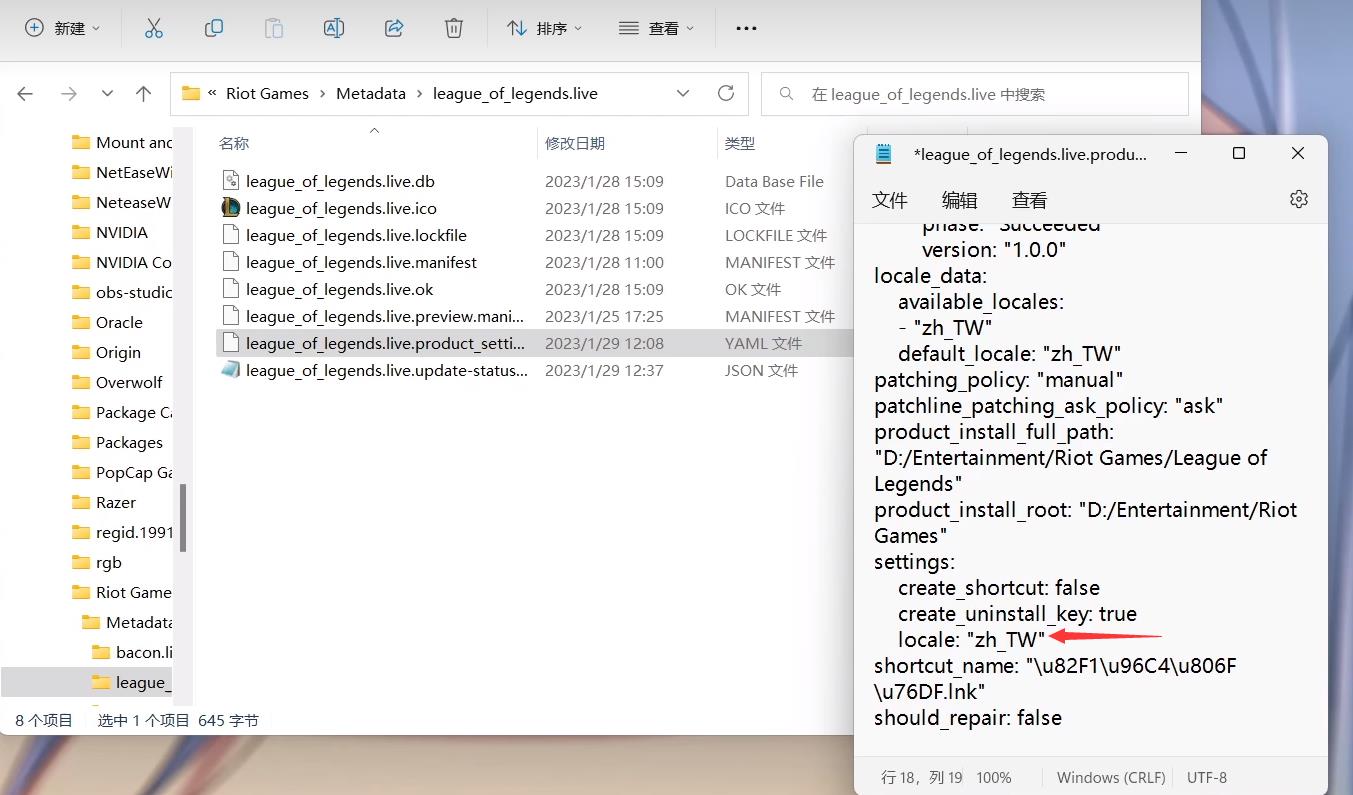This screenshot has width=1353, height=795.
Task: Click the navigation pane vertical scrollbar
Action: pyautogui.click(x=183, y=516)
